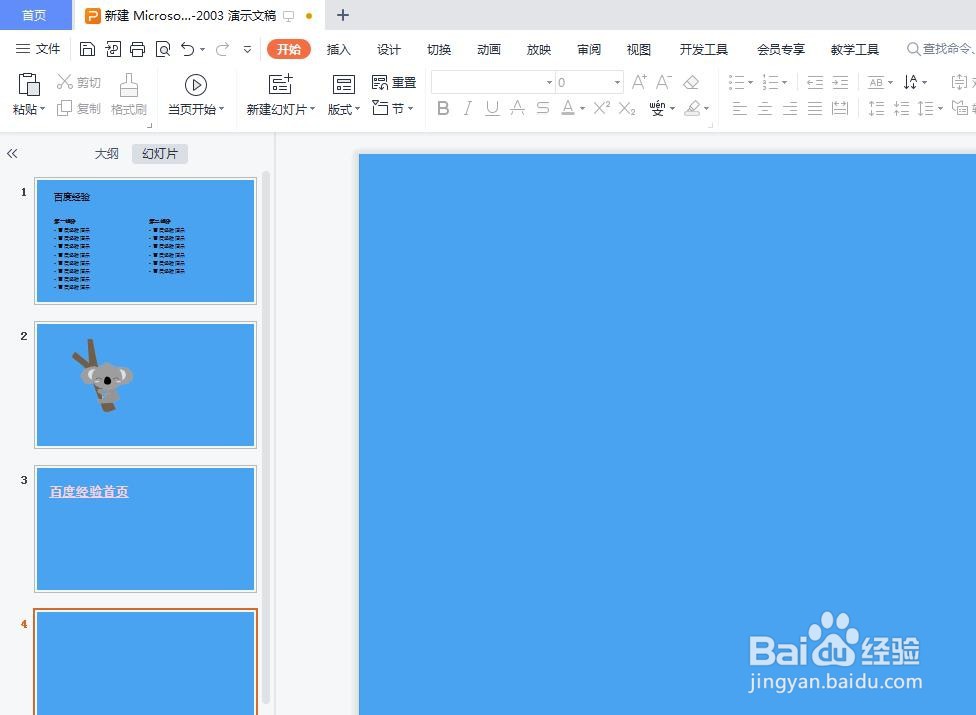Switch to Transitions (切换) tab
Viewport: 976px width, 715px height.
(439, 49)
